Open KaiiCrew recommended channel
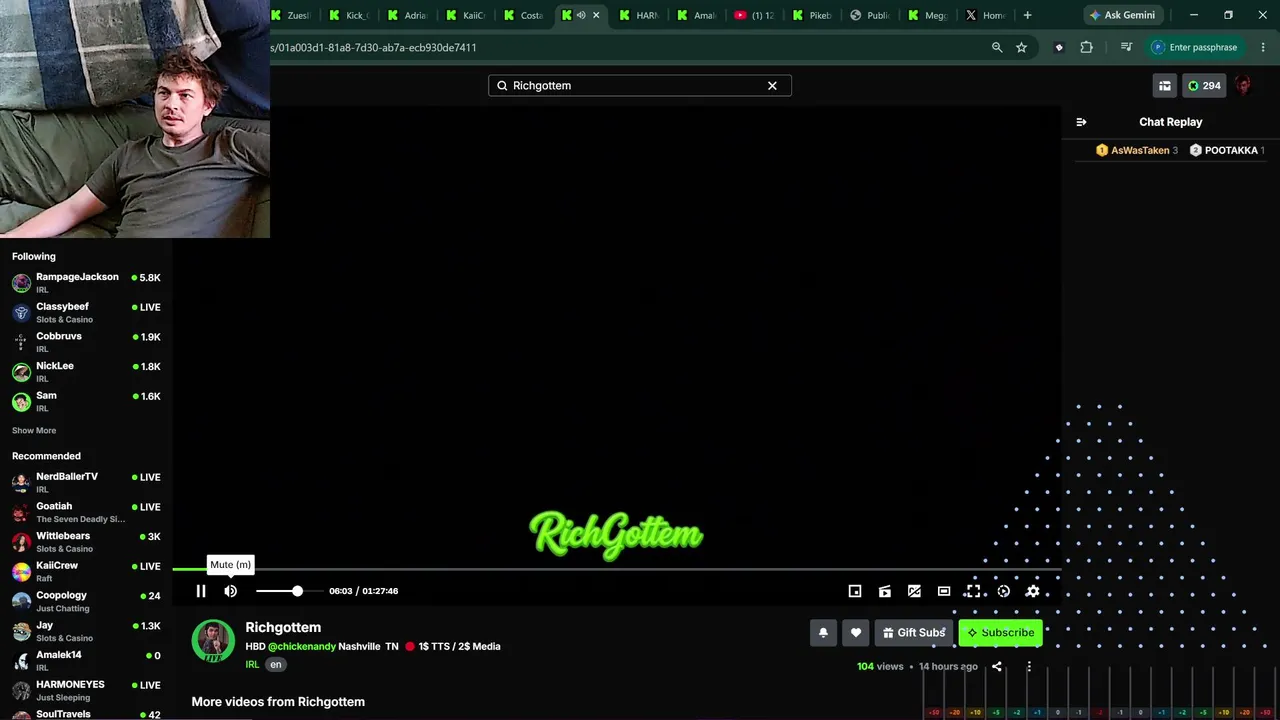Screen dimensions: 1280x720 (x=86, y=572)
